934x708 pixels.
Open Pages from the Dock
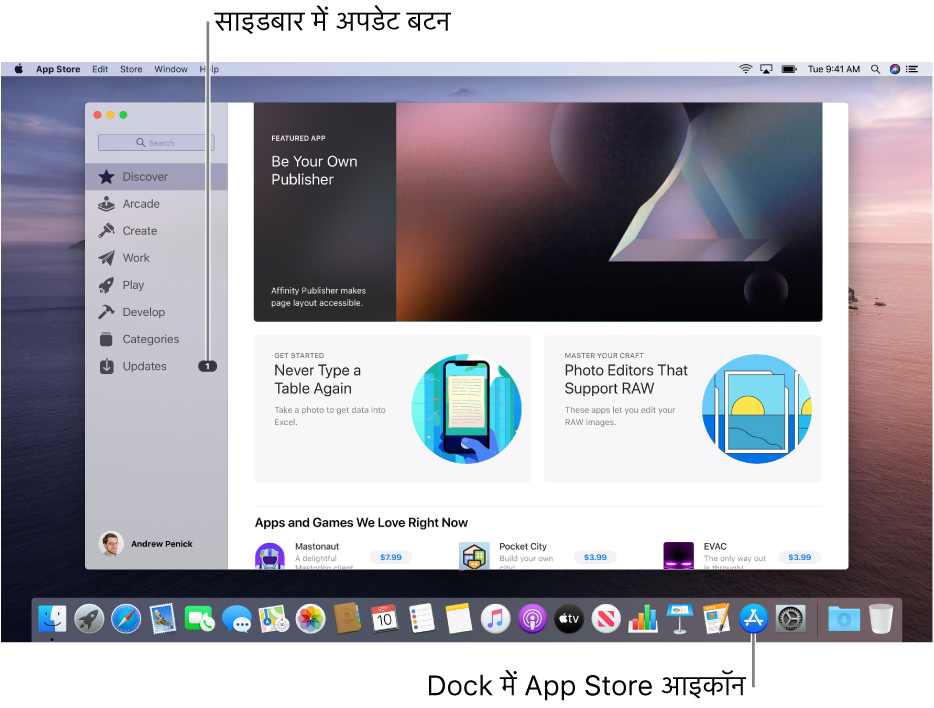[x=717, y=619]
